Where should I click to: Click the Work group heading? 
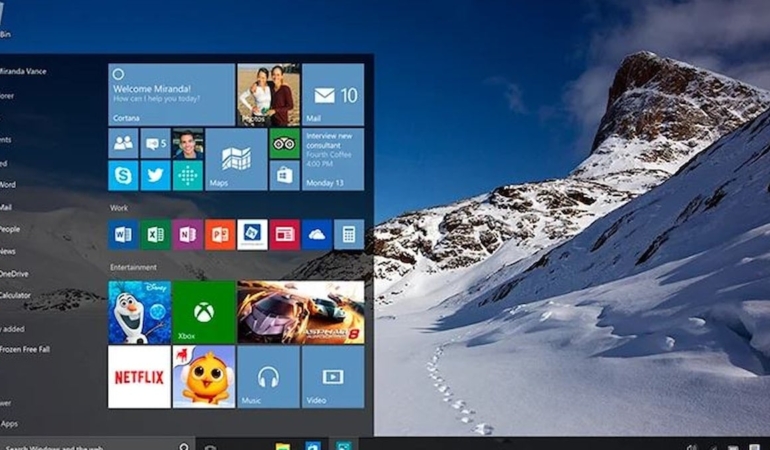pyautogui.click(x=119, y=208)
